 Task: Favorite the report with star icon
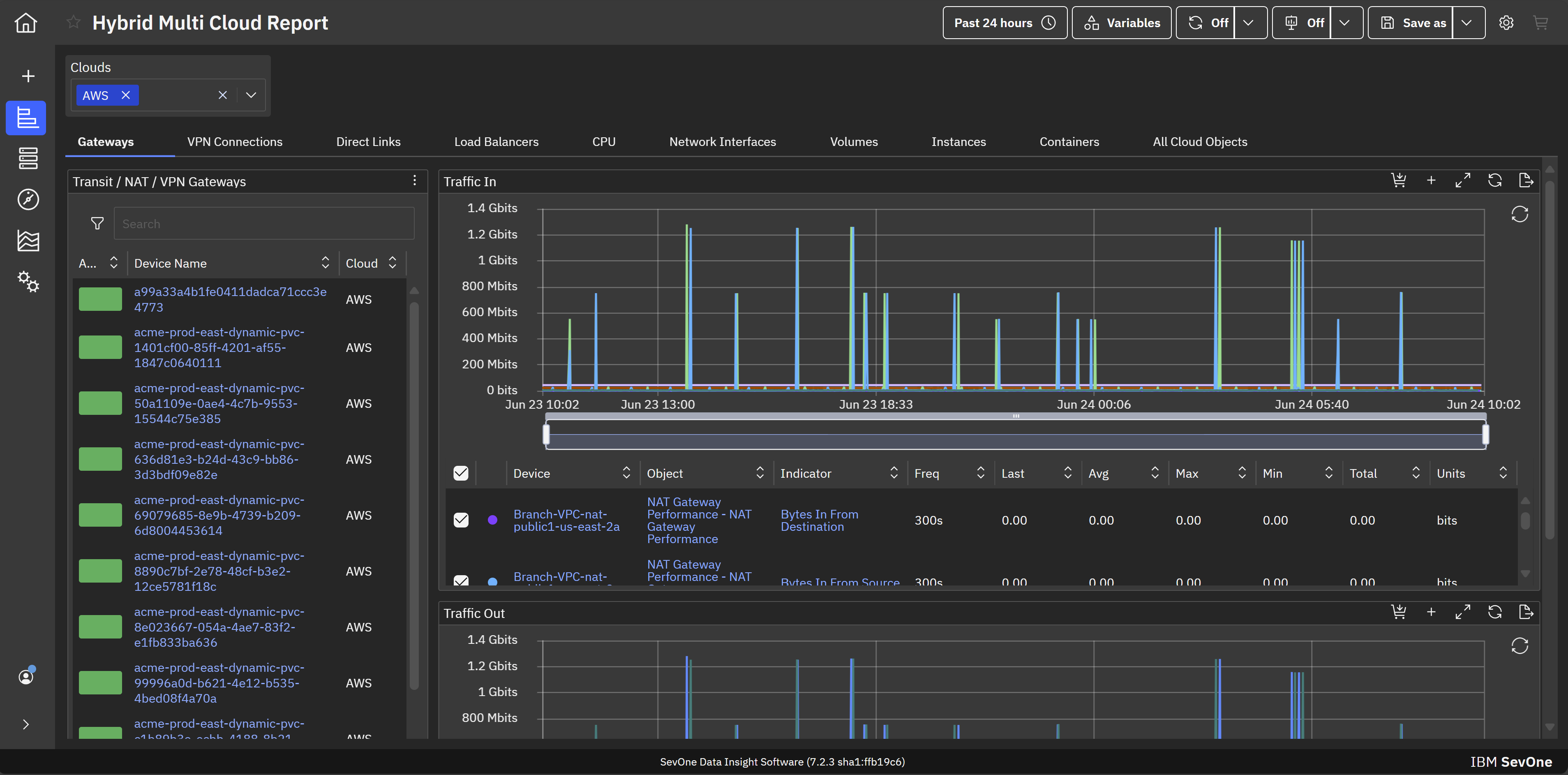[74, 23]
